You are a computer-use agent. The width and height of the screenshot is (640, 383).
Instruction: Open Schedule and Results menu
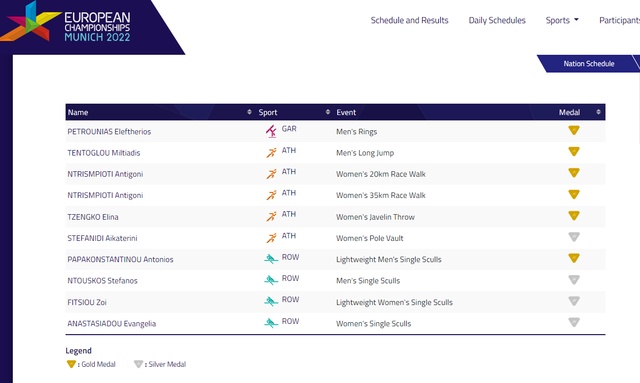(x=409, y=20)
